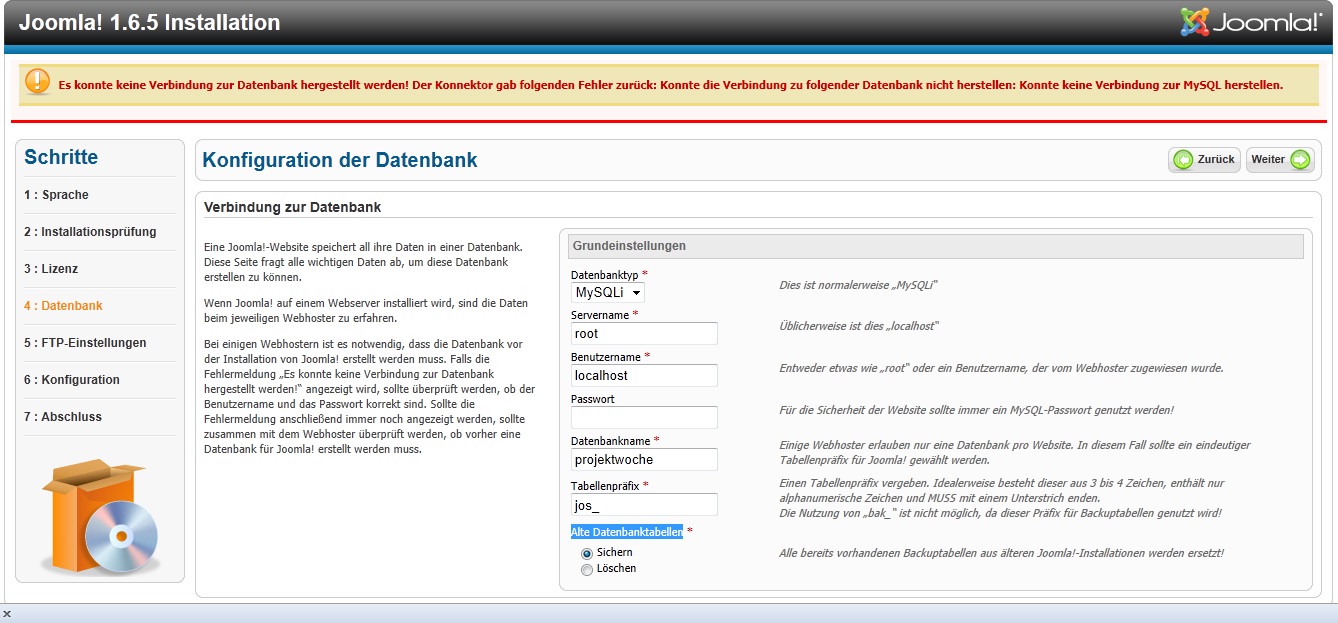Focus the Datenbankname field with projektwoche
The image size is (1338, 623).
pyautogui.click(x=644, y=459)
